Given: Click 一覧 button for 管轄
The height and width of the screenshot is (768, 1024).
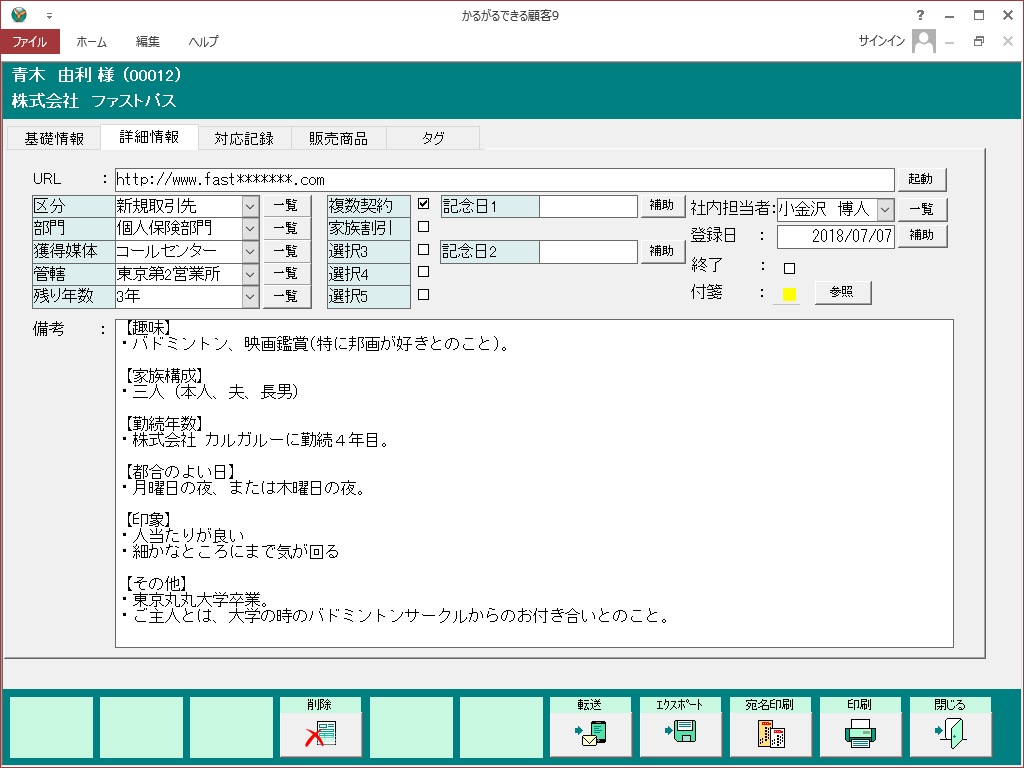Looking at the screenshot, I should pyautogui.click(x=286, y=274).
